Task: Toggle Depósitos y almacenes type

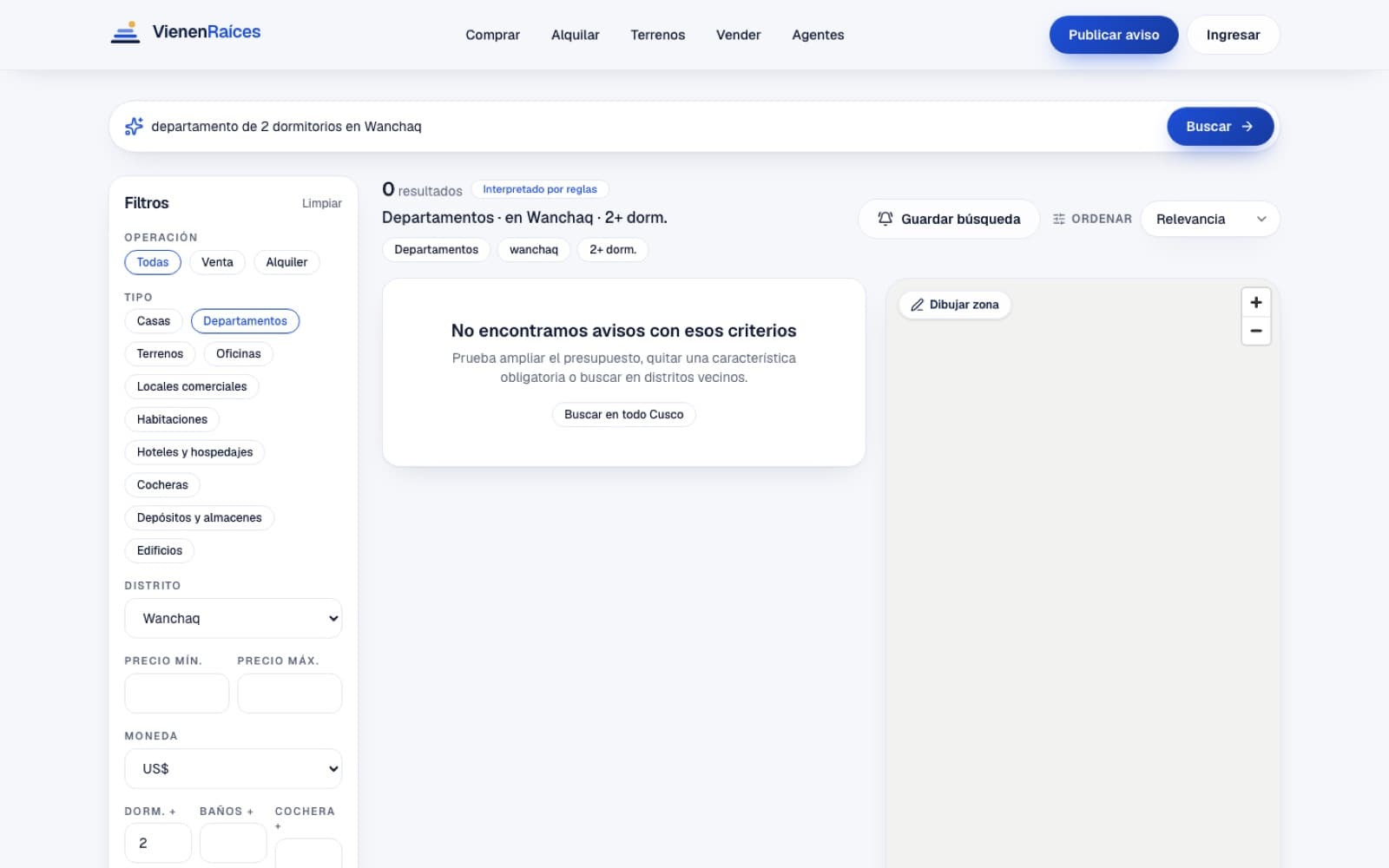Action: point(199,518)
